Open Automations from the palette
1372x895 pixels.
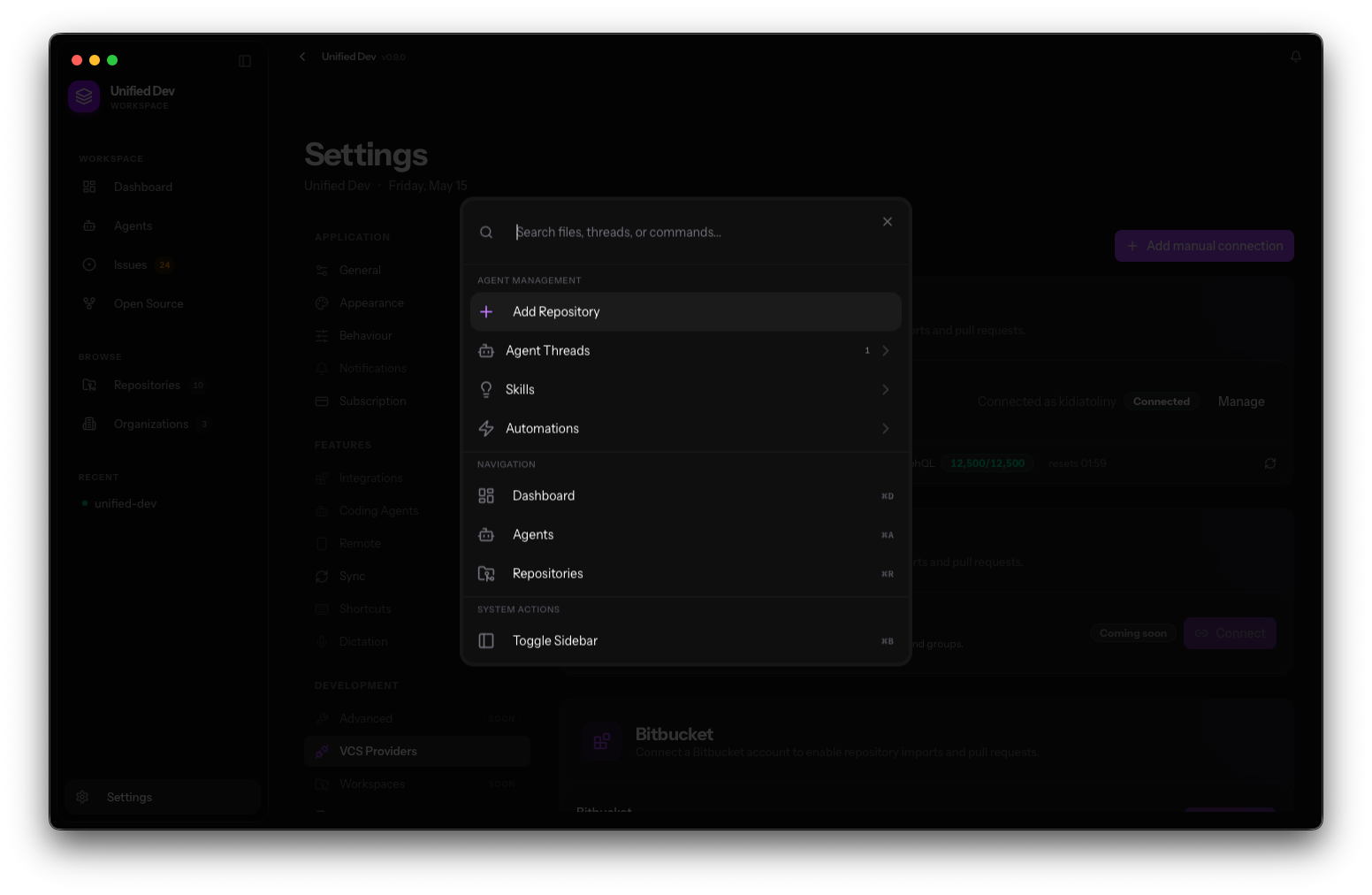686,429
